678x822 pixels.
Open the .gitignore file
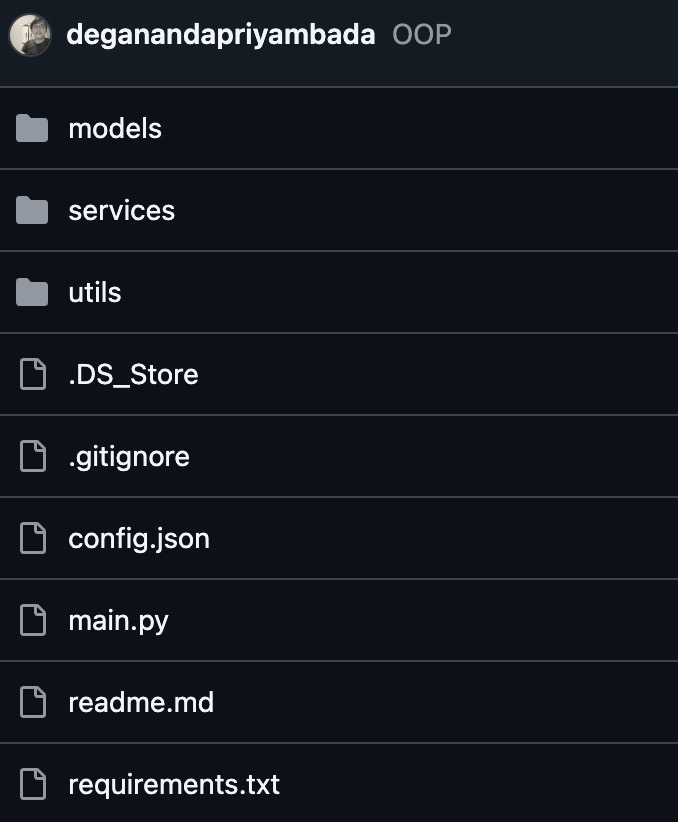point(129,456)
